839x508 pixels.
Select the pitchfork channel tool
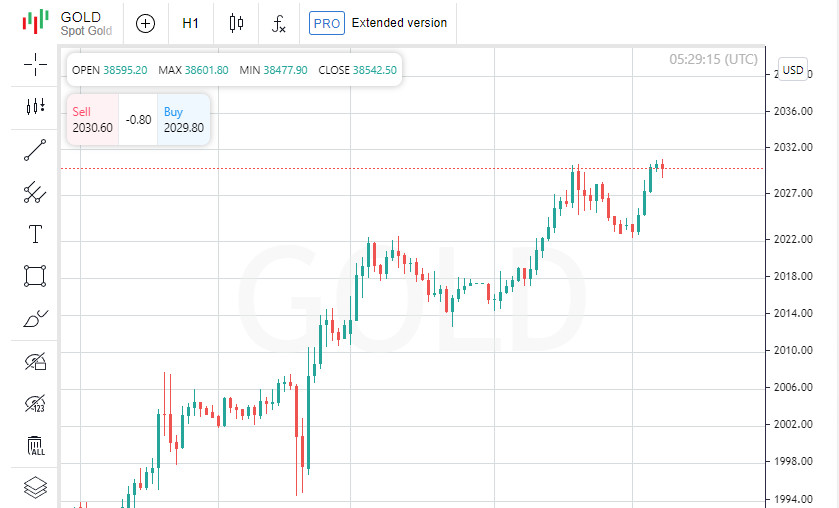[x=35, y=192]
